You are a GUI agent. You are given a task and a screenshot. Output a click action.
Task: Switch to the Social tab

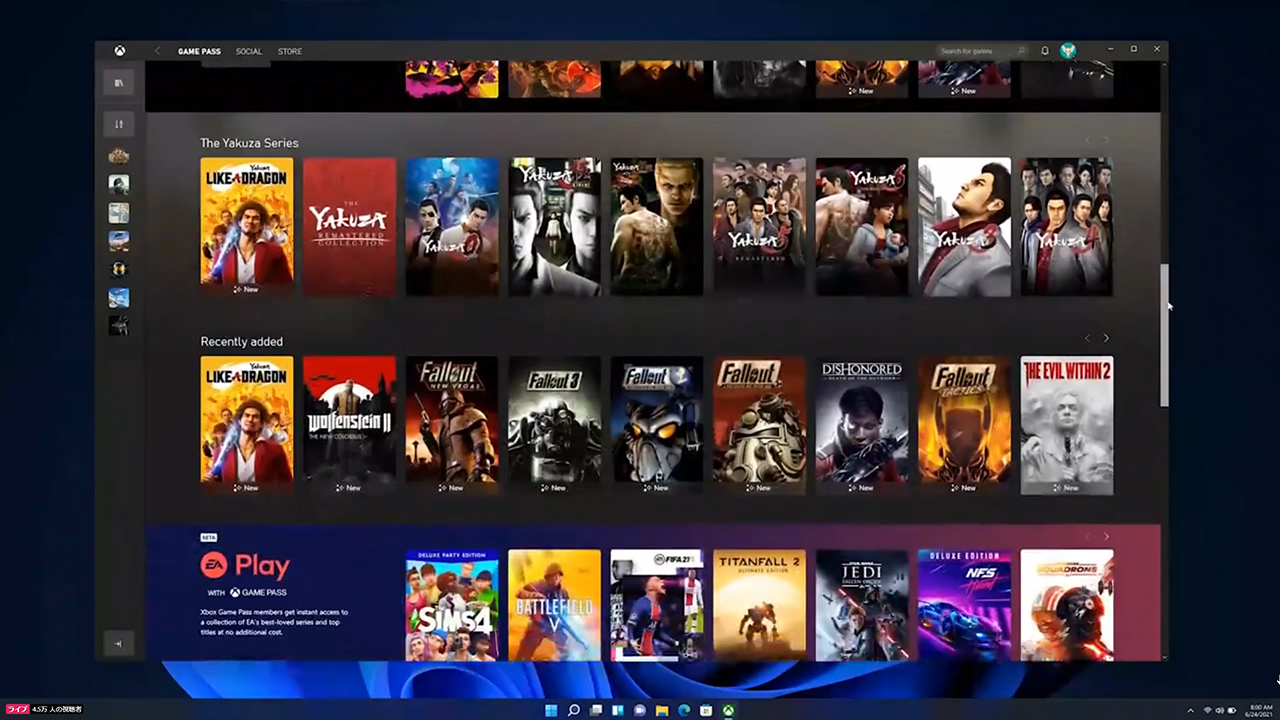[249, 51]
